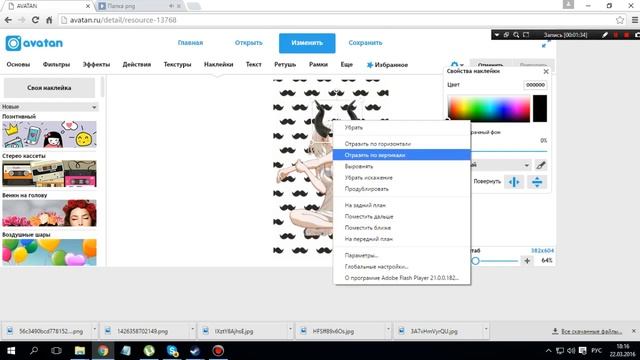This screenshot has width=640, height=360.
Task: Pick a color in the rainbow spectrum picker
Action: pos(489,108)
